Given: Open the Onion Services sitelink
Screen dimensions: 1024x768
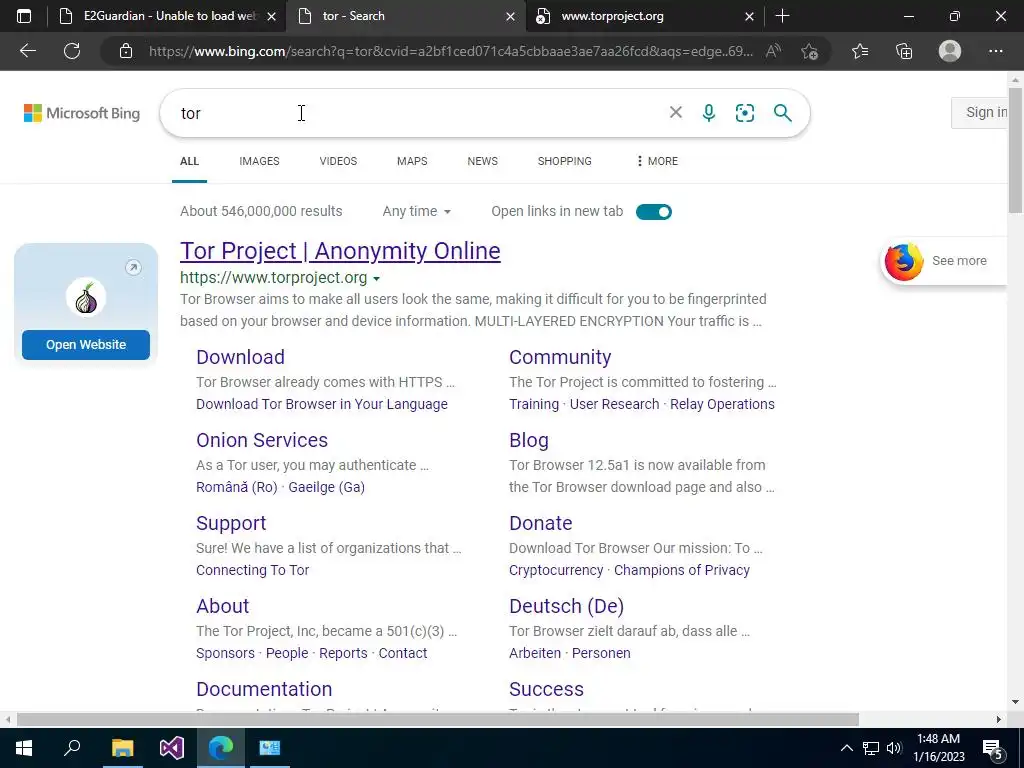Looking at the screenshot, I should click(x=262, y=440).
